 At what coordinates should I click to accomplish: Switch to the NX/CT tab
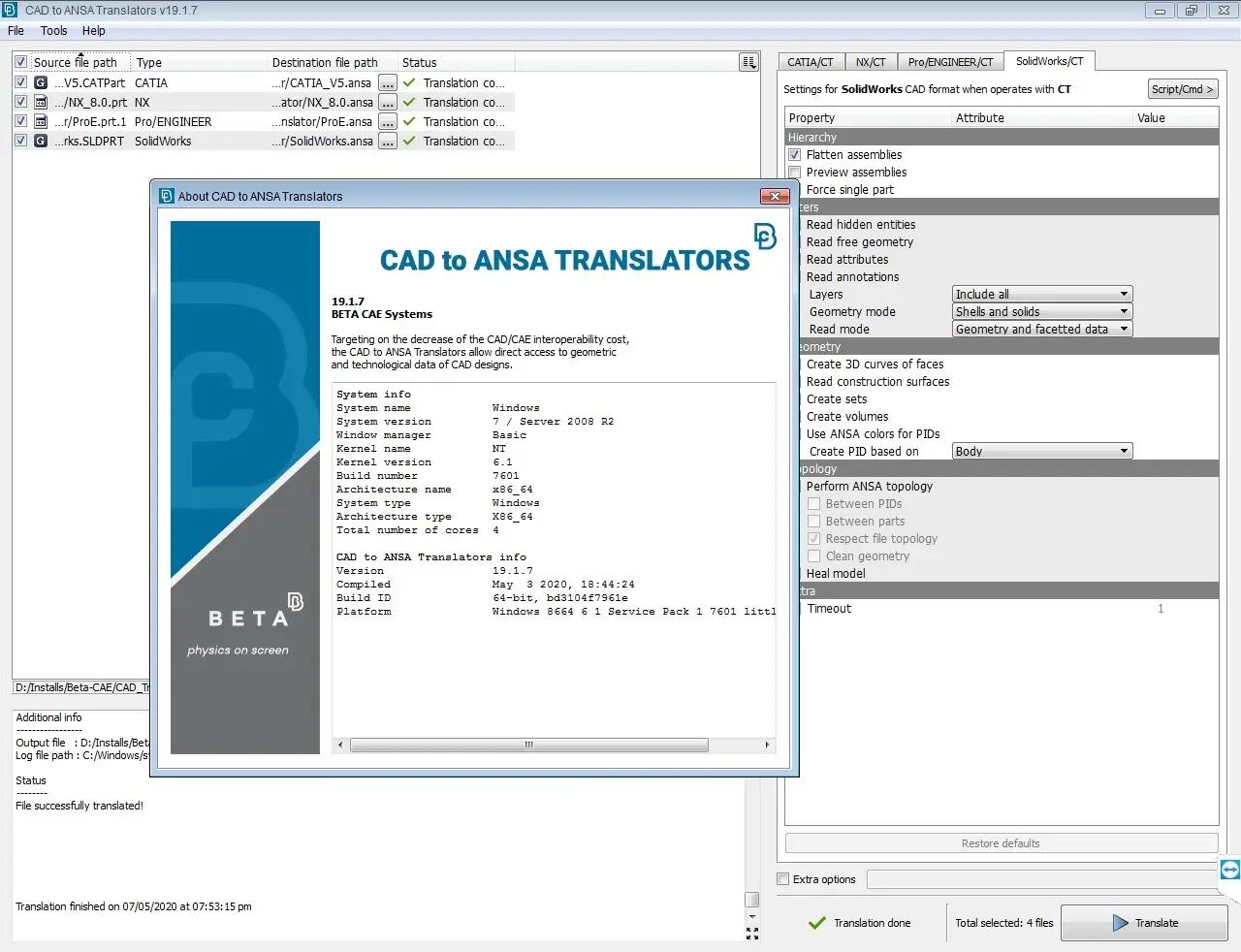pos(871,62)
